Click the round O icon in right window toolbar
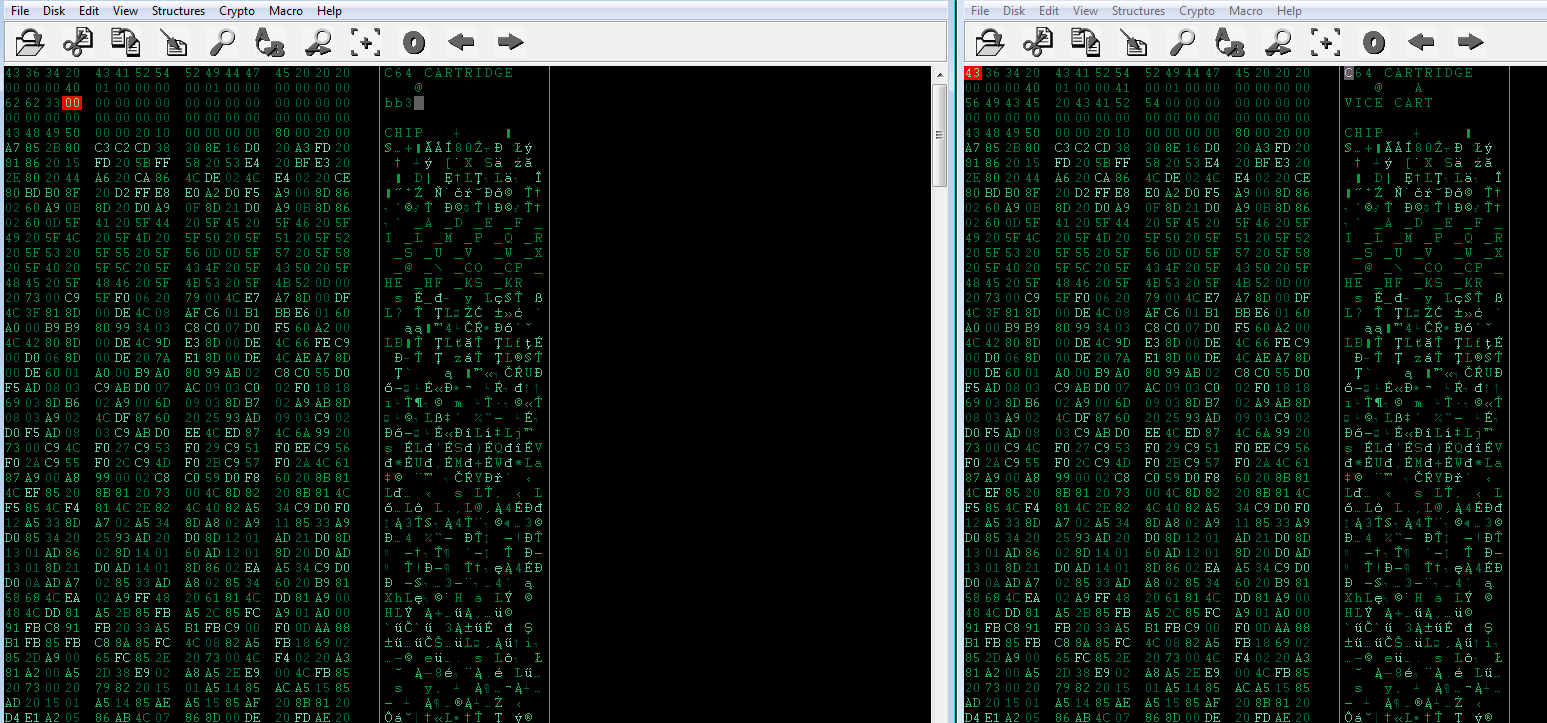This screenshot has width=1547, height=723. tap(1374, 42)
